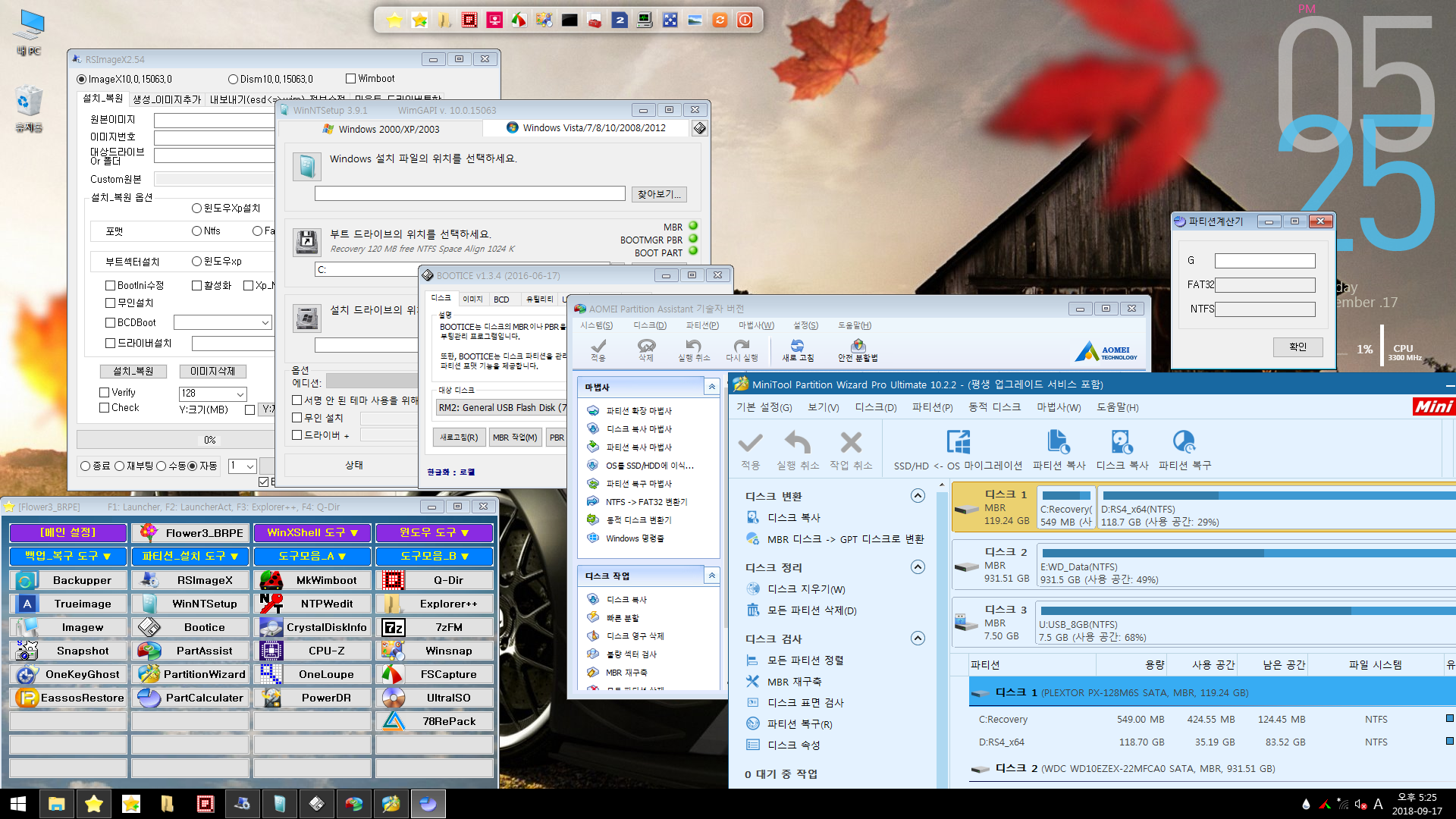Launch 7zFM file manager

coord(435,627)
